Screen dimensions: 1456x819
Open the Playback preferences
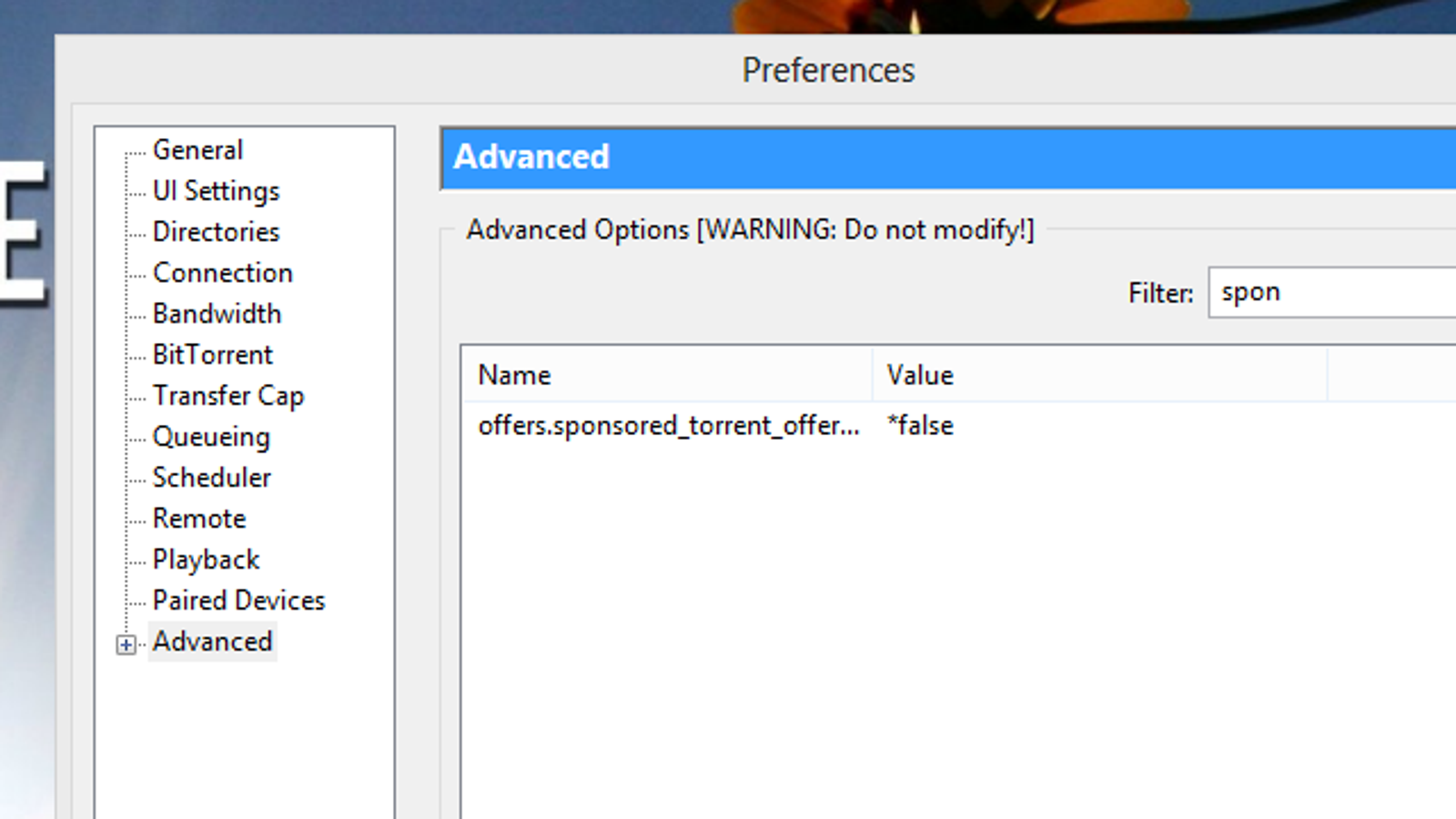[206, 559]
